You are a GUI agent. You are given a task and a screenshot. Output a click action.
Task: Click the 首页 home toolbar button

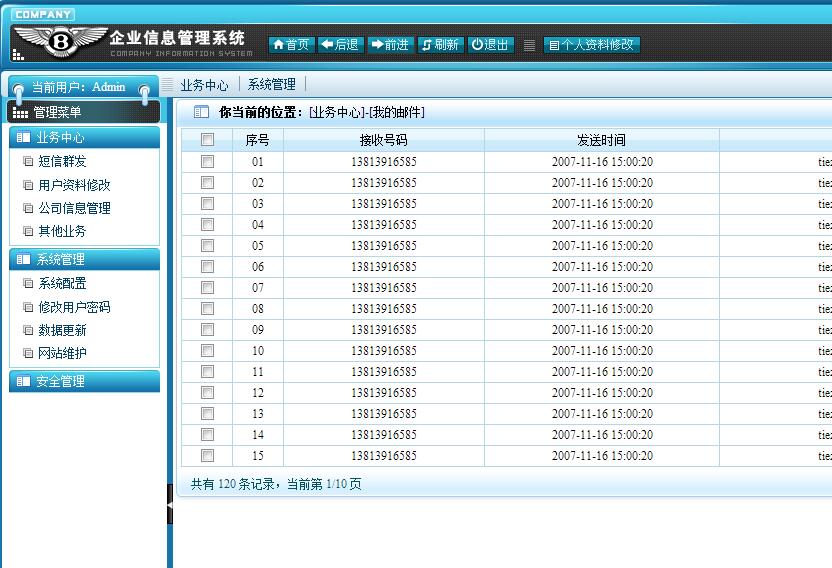[291, 45]
